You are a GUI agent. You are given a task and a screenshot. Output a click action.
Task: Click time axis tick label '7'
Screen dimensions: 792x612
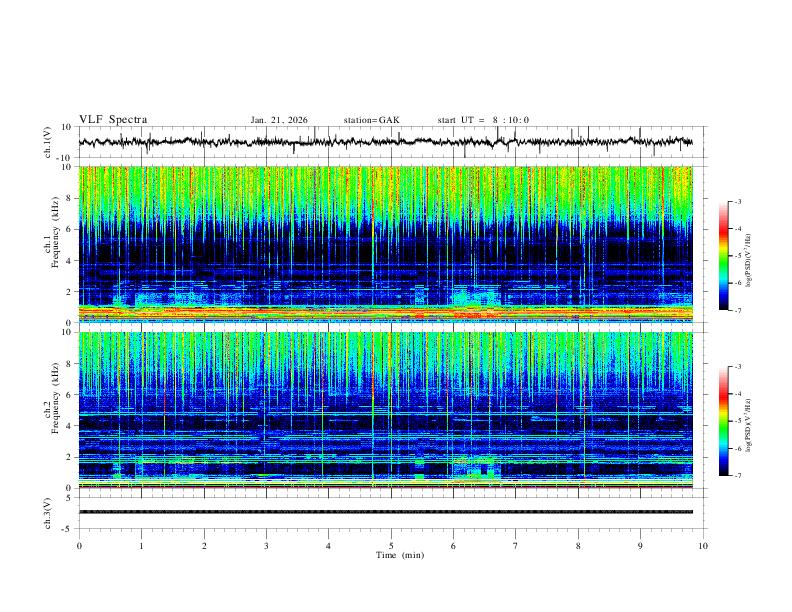(x=516, y=546)
